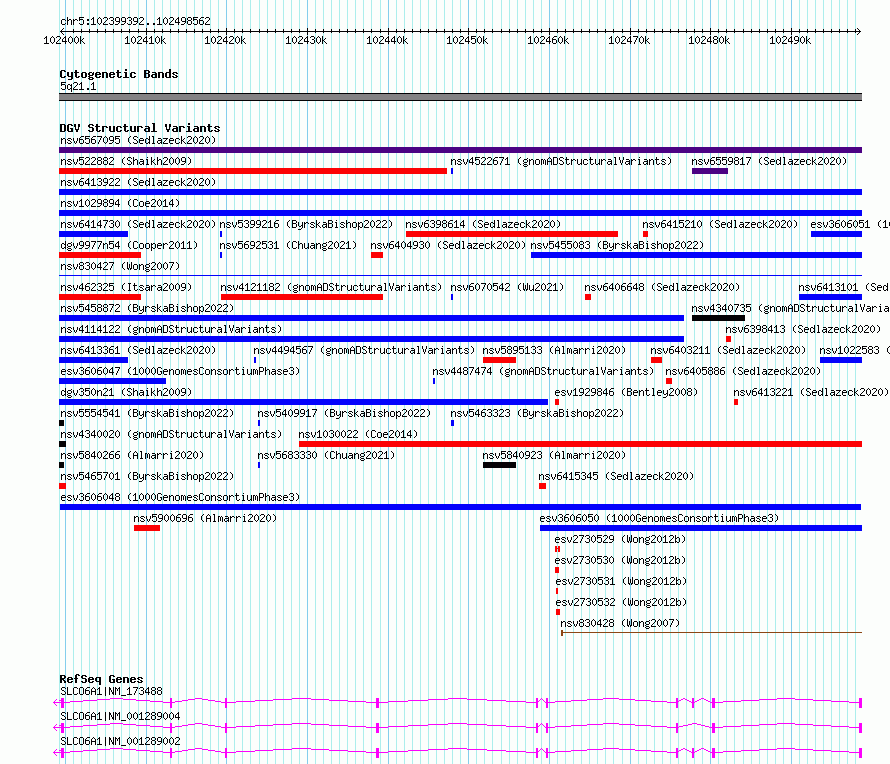Select the black nsv5840923 Almarri2020 bar
This screenshot has width=890, height=764.
(x=499, y=465)
